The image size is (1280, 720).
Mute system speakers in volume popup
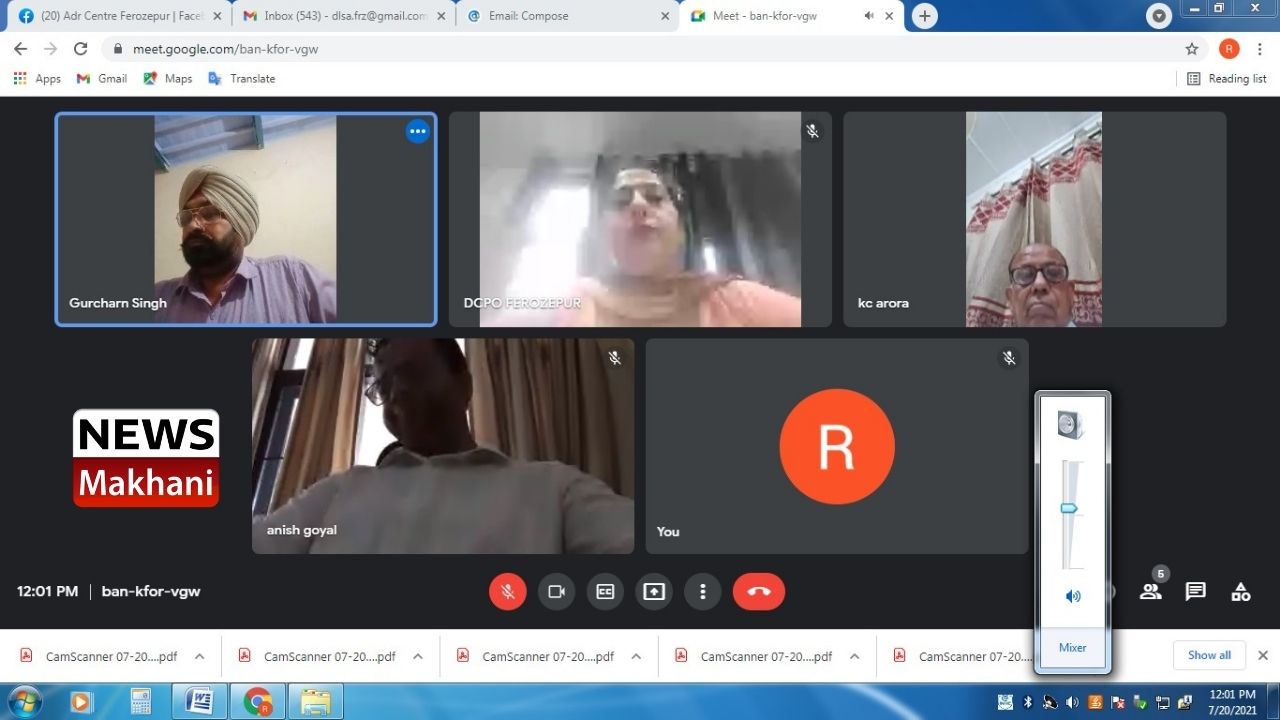1072,597
